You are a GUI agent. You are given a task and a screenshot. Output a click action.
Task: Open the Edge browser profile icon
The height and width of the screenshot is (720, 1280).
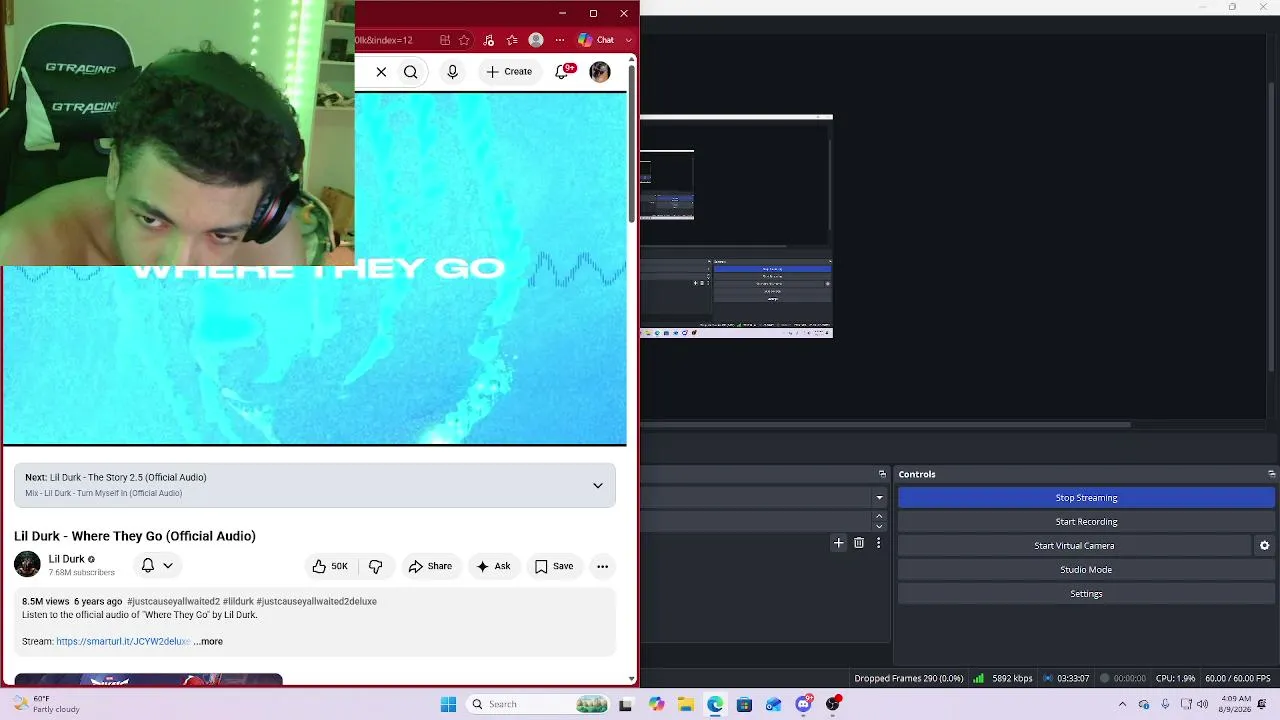(x=536, y=40)
